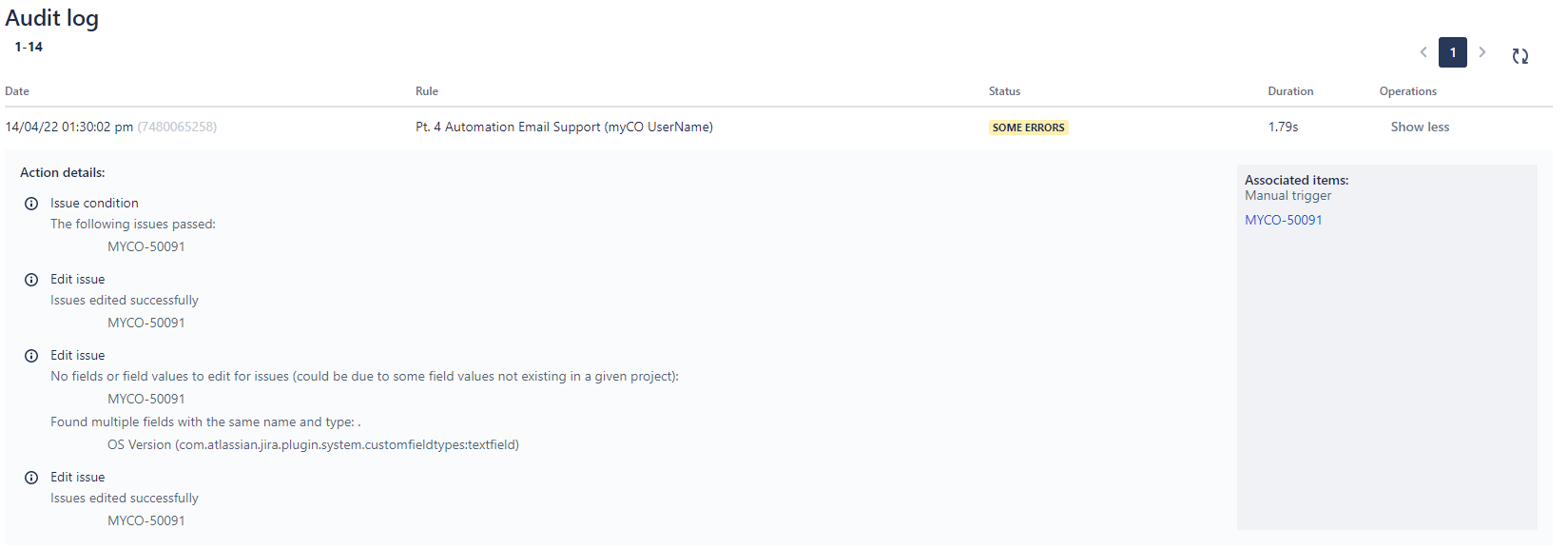
Task: Click info icon of the Edit issue with 'No fields' message
Action: [31, 356]
